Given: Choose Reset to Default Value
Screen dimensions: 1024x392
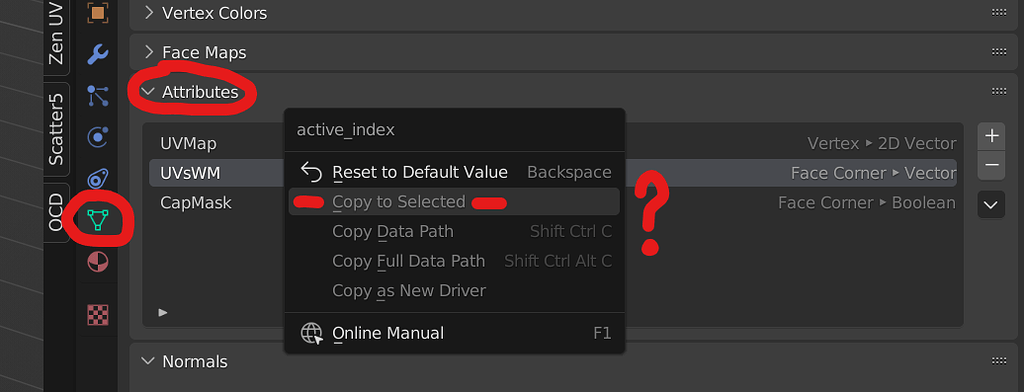Looking at the screenshot, I should tap(455, 172).
